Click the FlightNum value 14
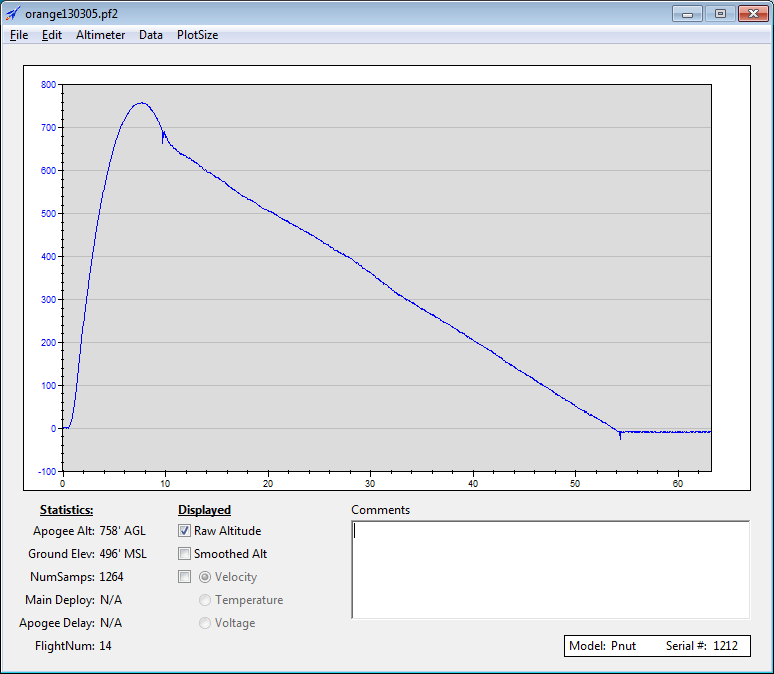 (105, 646)
